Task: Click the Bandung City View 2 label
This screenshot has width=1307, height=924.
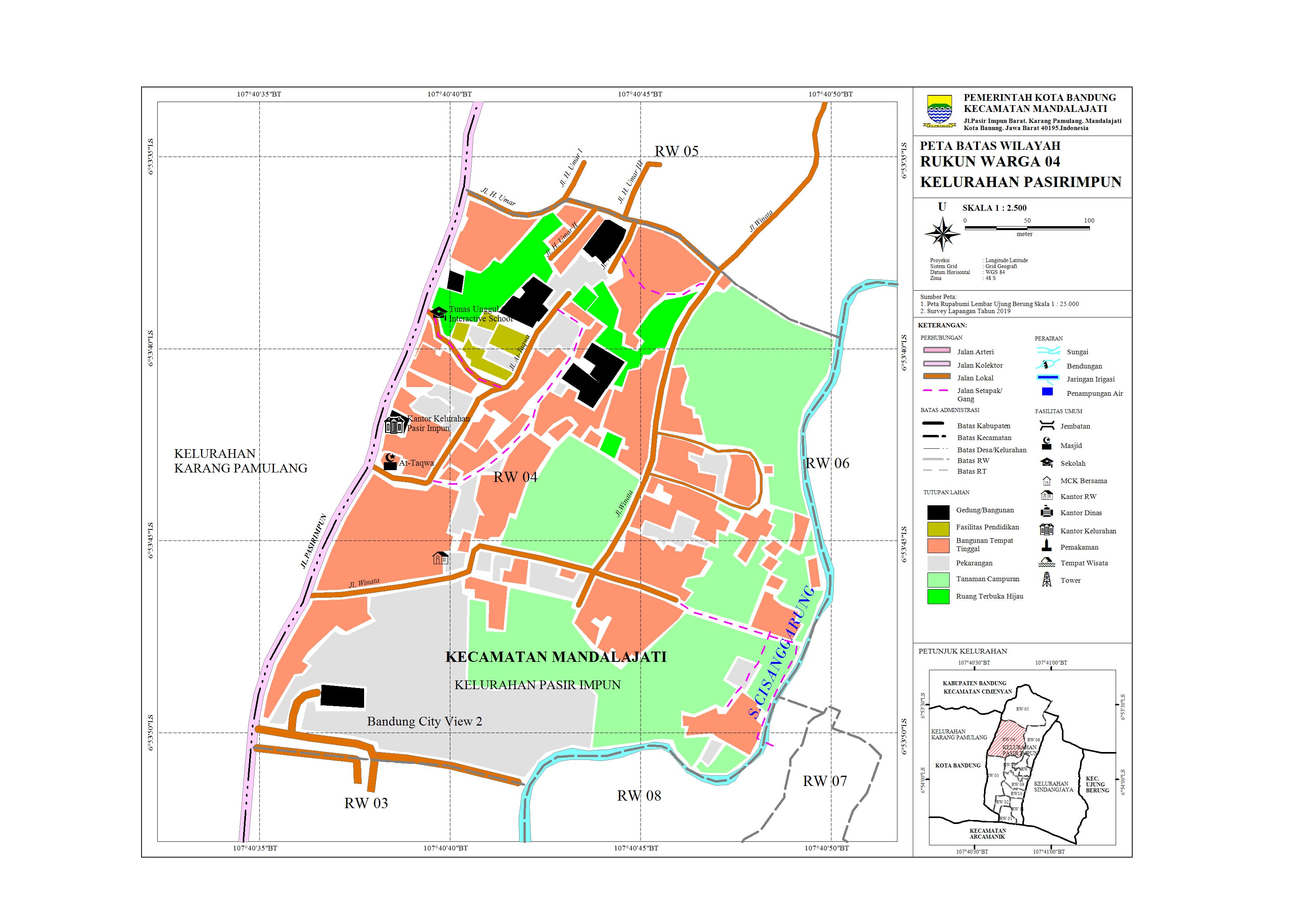Action: (424, 721)
